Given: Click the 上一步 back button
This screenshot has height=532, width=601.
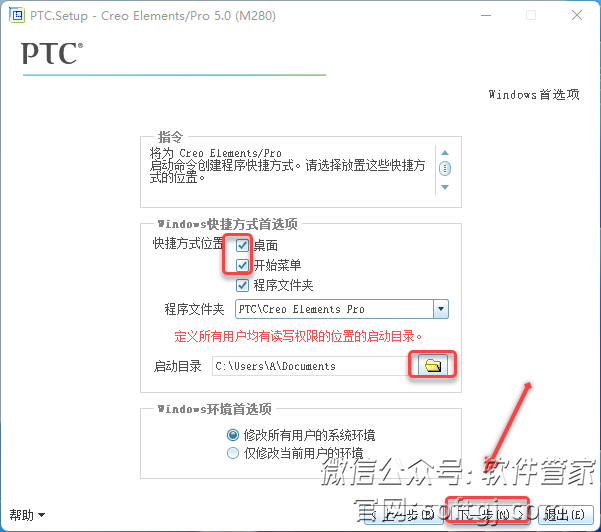Looking at the screenshot, I should [403, 514].
